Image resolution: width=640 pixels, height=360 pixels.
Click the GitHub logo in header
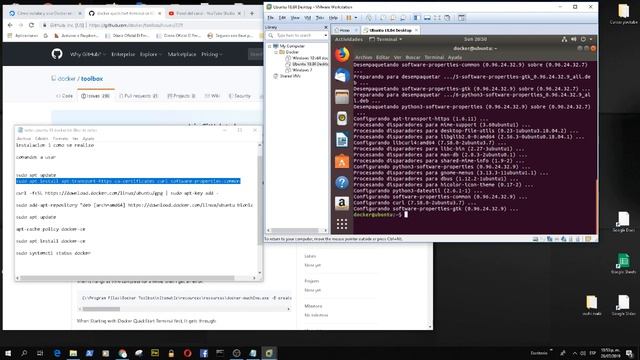tap(57, 54)
